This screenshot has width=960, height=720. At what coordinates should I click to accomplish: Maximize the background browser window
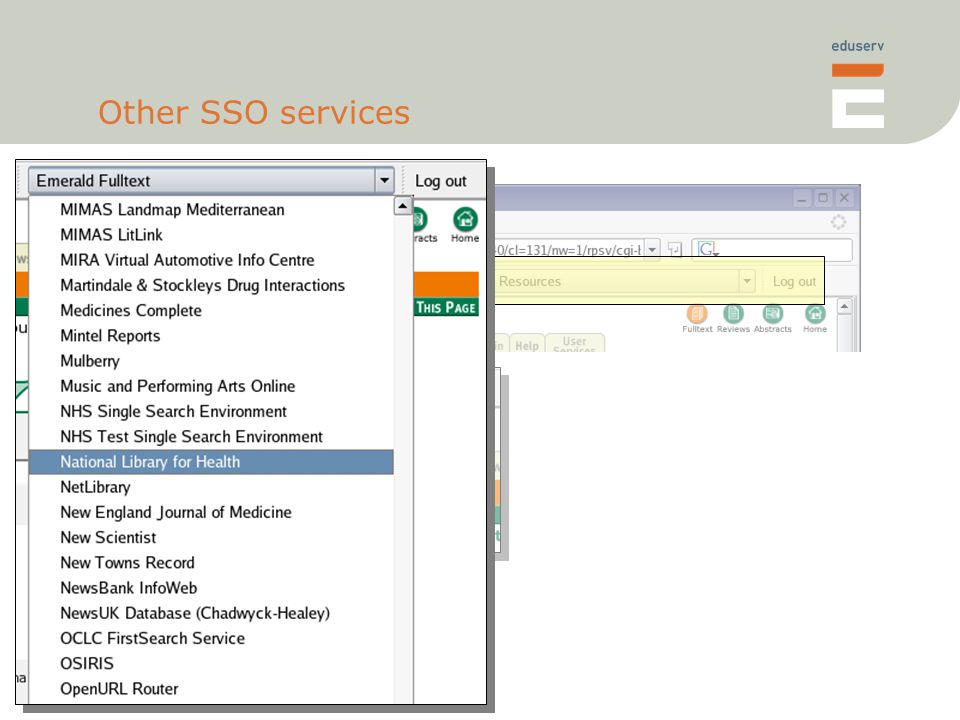click(823, 198)
